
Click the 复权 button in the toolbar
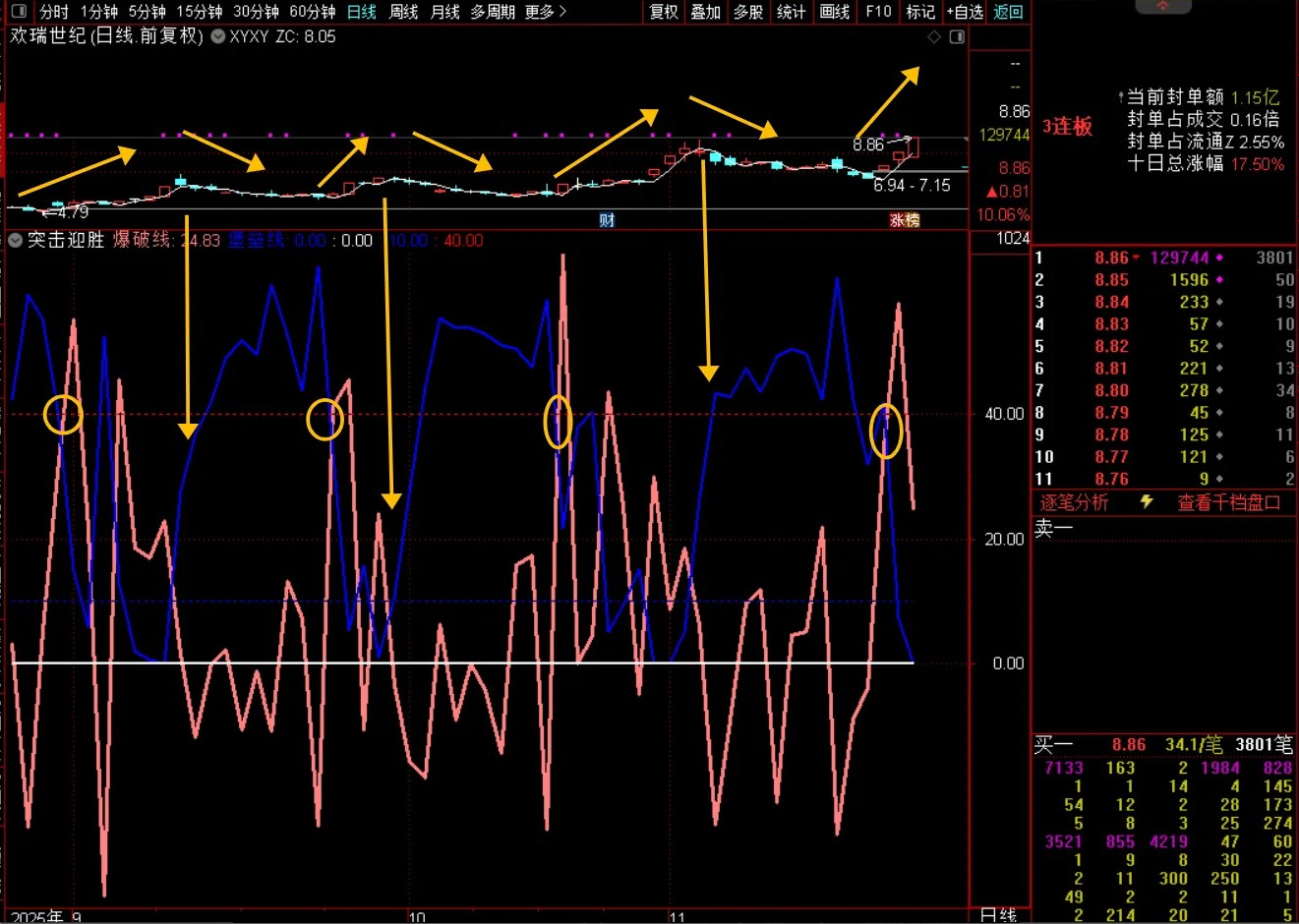tap(664, 12)
